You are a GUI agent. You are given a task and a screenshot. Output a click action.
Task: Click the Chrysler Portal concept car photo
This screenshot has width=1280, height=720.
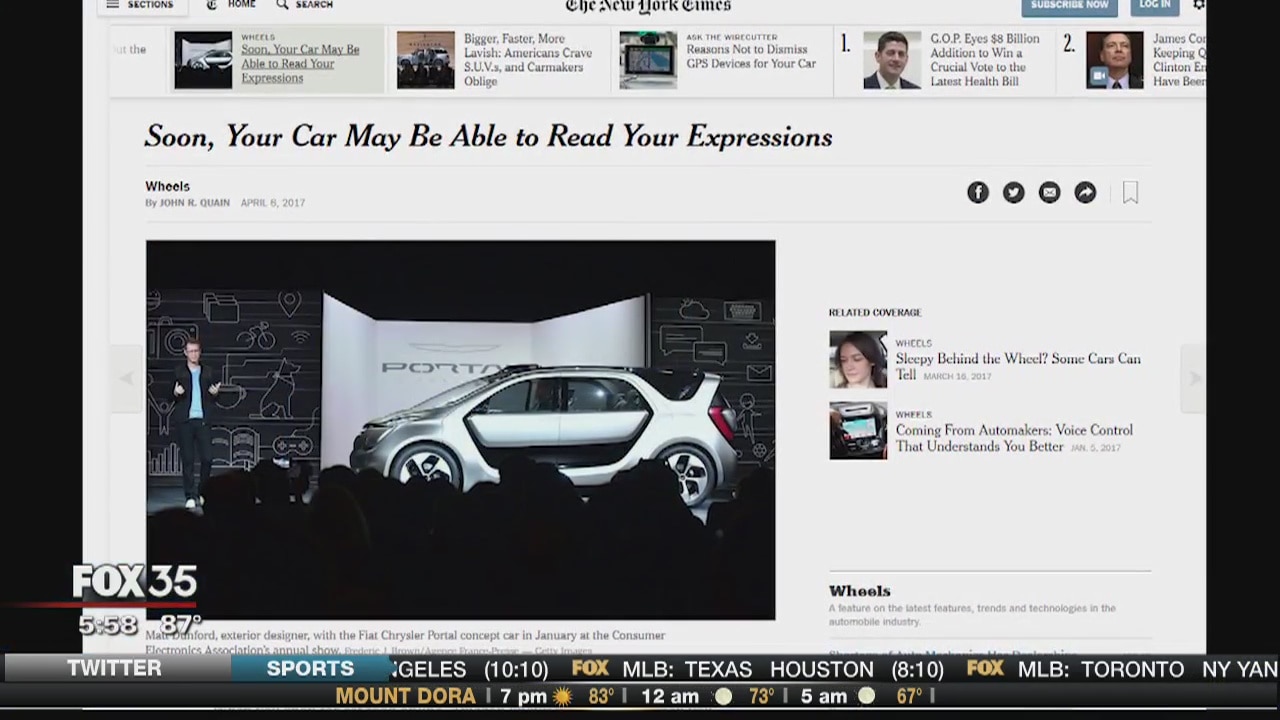pyautogui.click(x=460, y=430)
